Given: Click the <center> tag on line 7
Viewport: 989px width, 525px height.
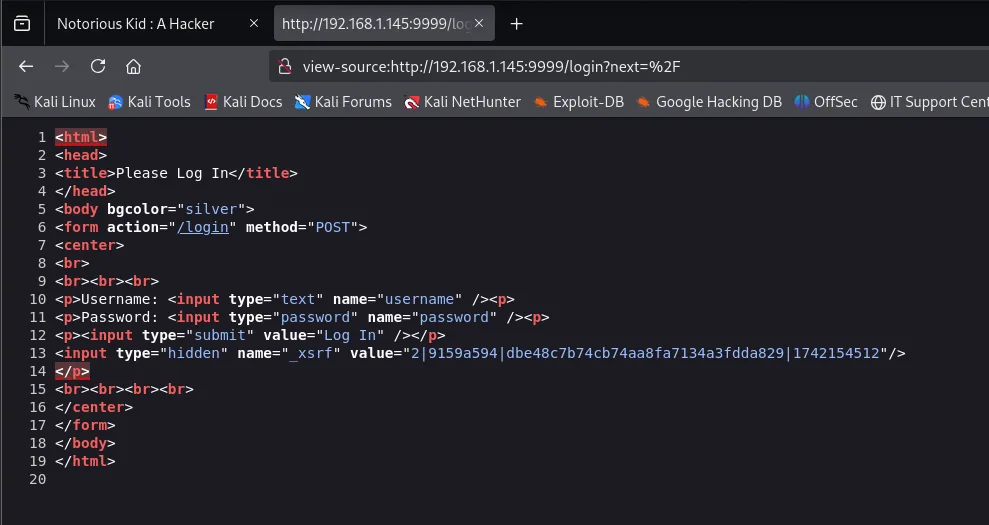Looking at the screenshot, I should click(90, 245).
